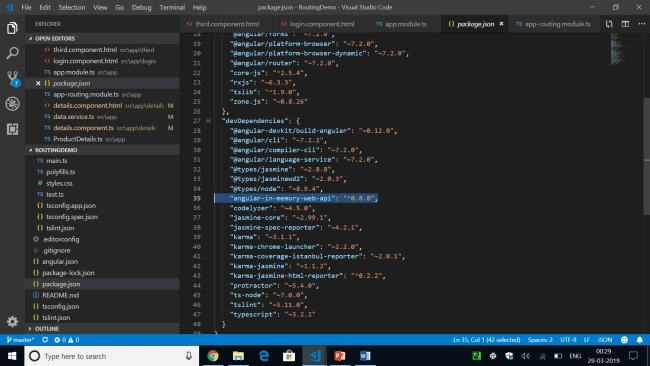The width and height of the screenshot is (650, 366).
Task: Open Google Chrome from the taskbar
Action: click(213, 356)
